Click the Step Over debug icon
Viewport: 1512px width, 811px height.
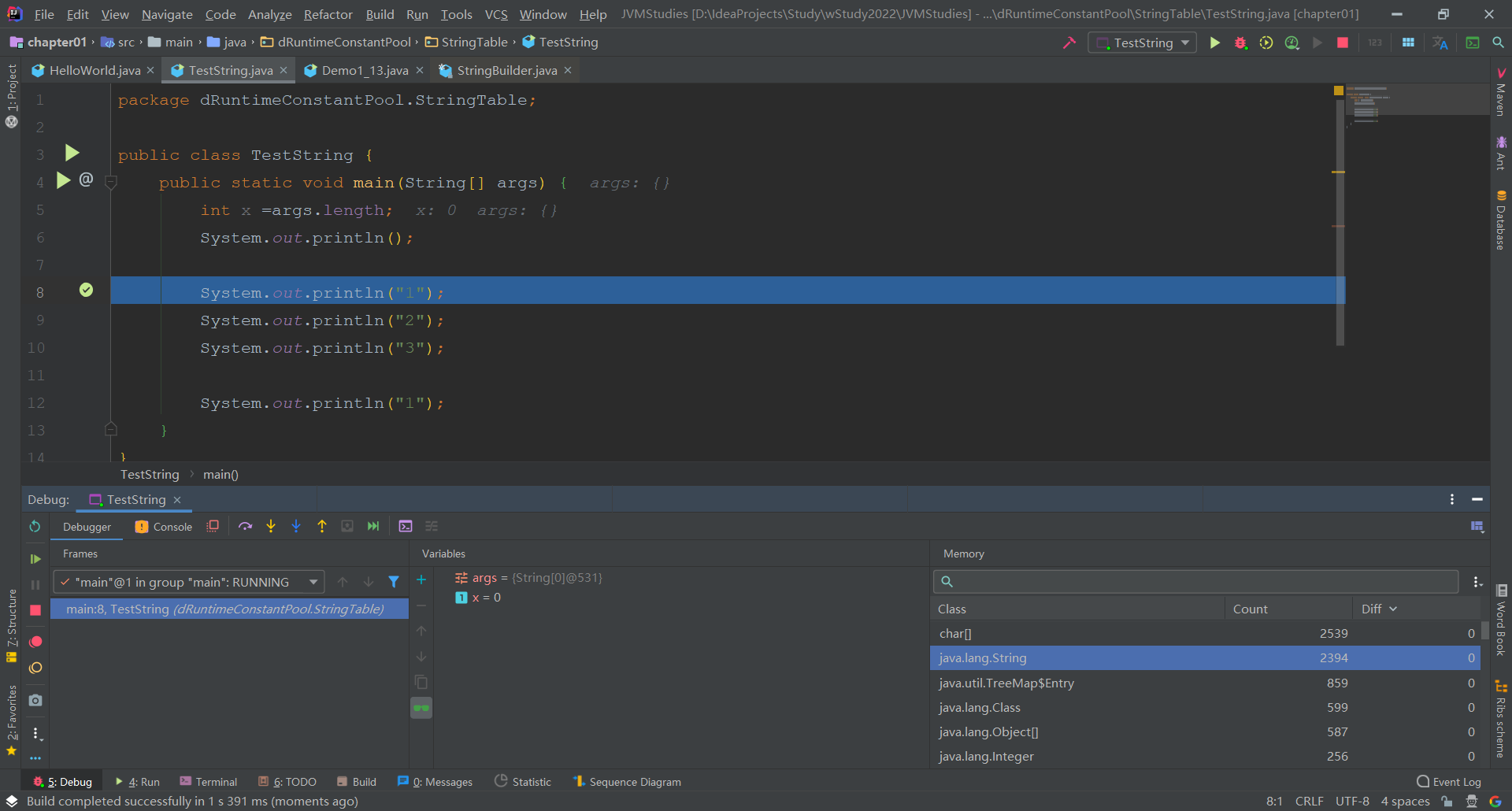246,526
